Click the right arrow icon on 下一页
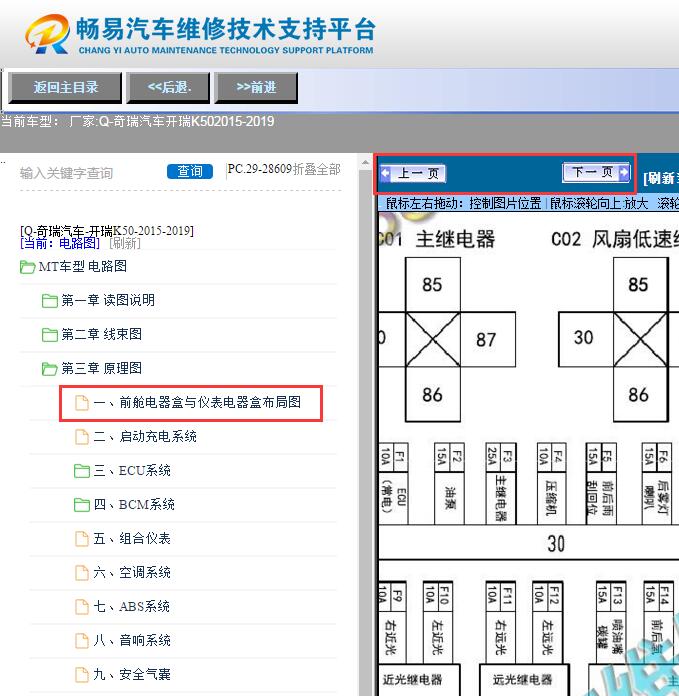The height and width of the screenshot is (696, 679). (x=624, y=172)
